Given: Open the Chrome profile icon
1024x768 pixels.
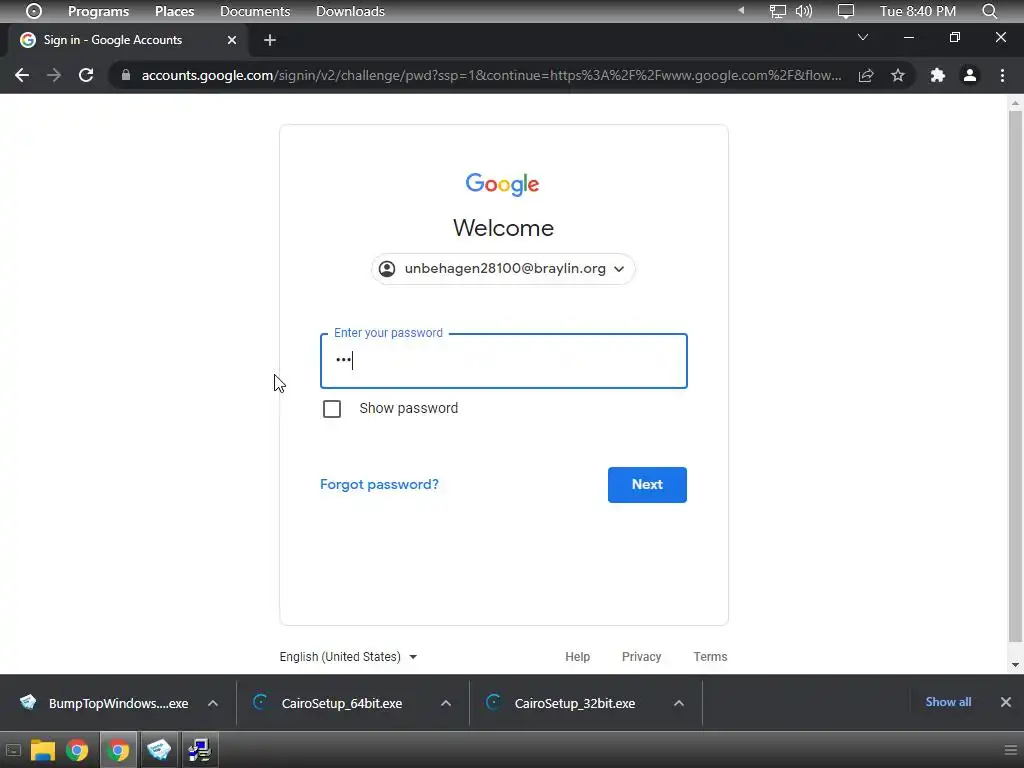Looking at the screenshot, I should [970, 75].
